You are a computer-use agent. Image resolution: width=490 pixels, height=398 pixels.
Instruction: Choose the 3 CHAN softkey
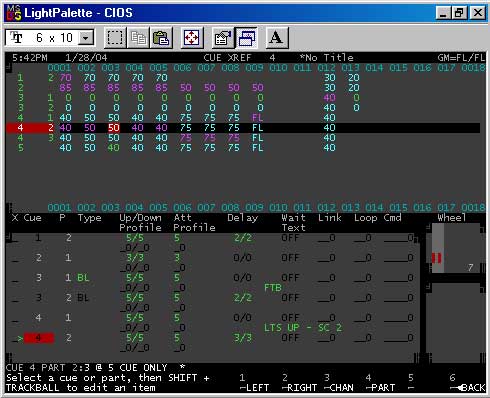(339, 383)
